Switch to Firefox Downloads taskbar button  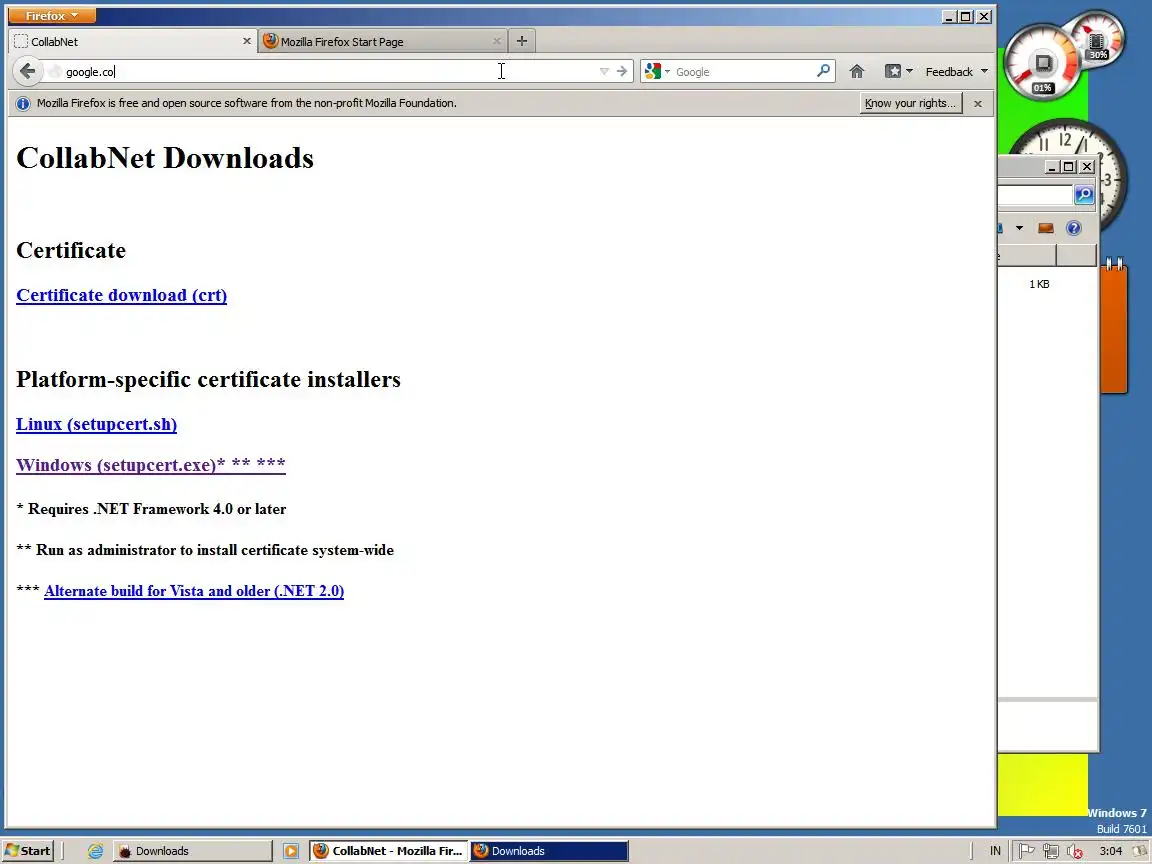tap(549, 851)
